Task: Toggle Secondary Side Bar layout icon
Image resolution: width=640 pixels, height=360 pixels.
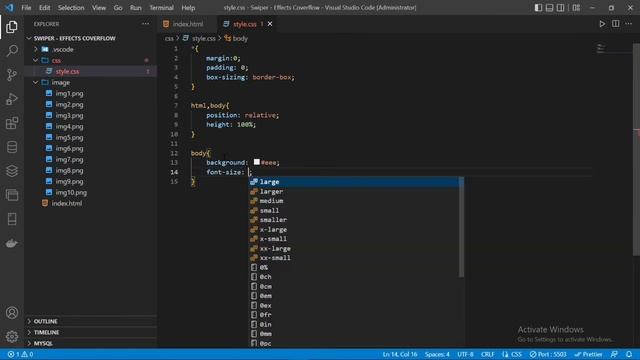Action: coord(560,8)
